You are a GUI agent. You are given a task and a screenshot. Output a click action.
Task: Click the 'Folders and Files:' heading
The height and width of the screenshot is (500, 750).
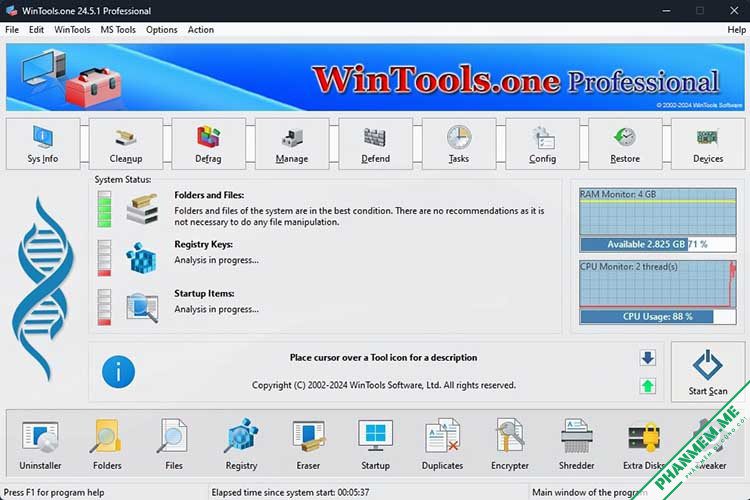click(x=209, y=195)
